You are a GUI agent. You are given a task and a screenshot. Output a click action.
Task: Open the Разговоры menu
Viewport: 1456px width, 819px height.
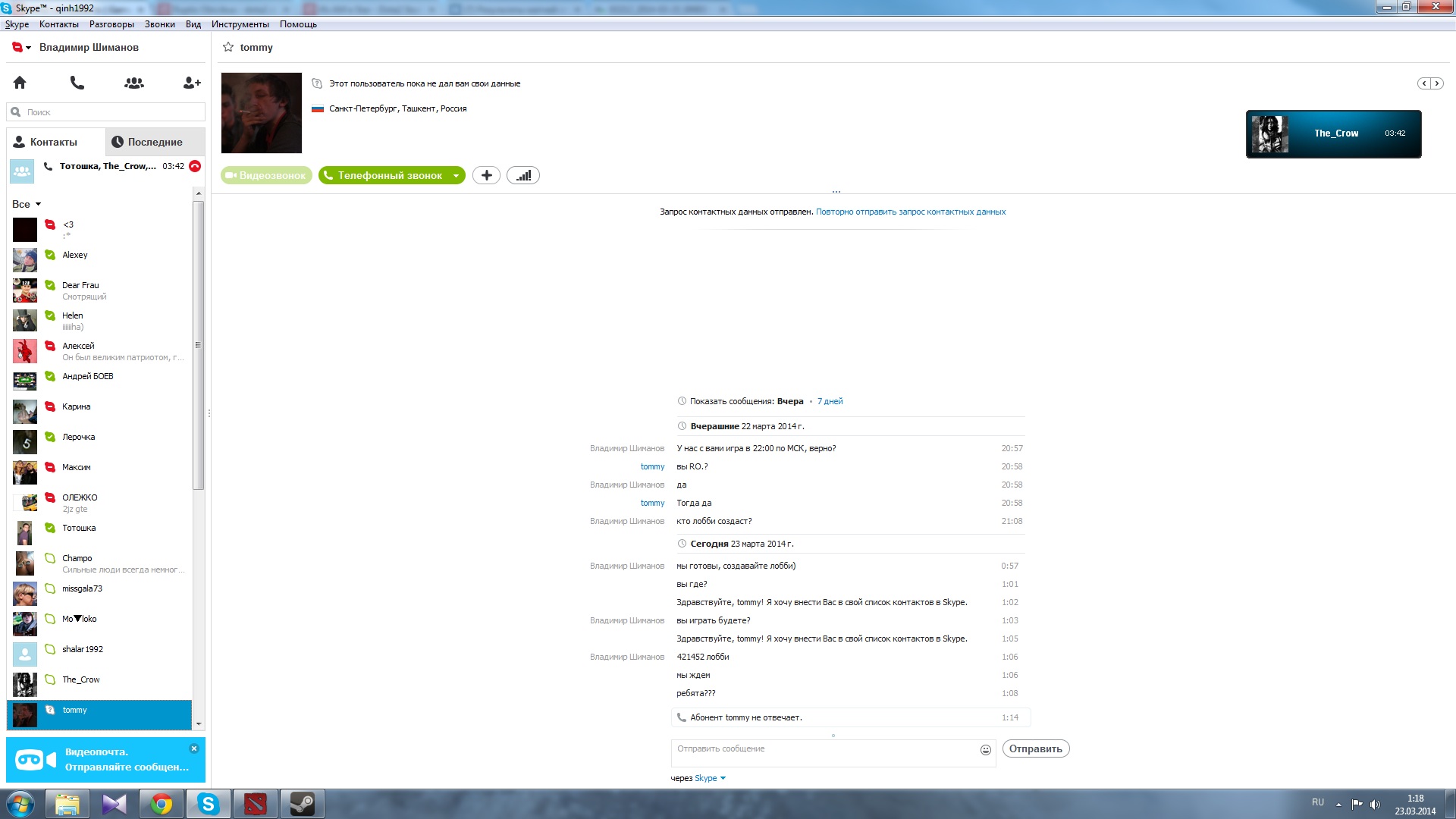tap(111, 24)
